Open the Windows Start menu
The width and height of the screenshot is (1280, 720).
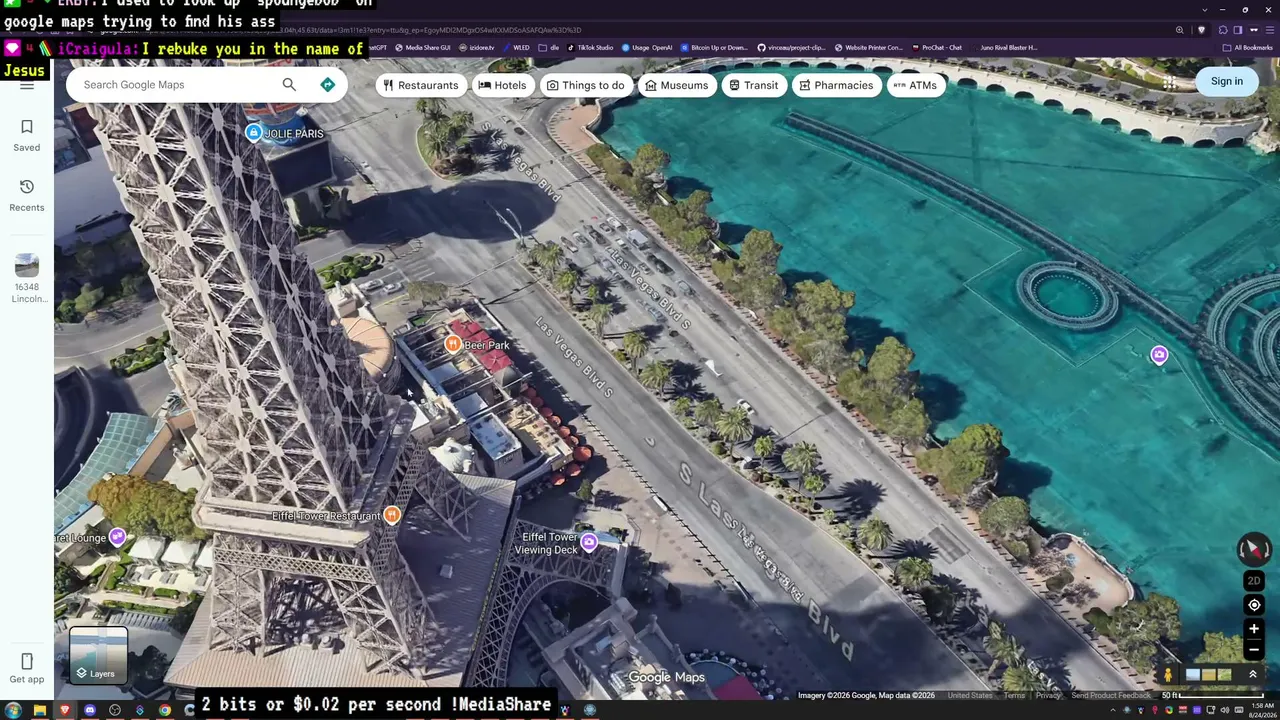pyautogui.click(x=12, y=710)
